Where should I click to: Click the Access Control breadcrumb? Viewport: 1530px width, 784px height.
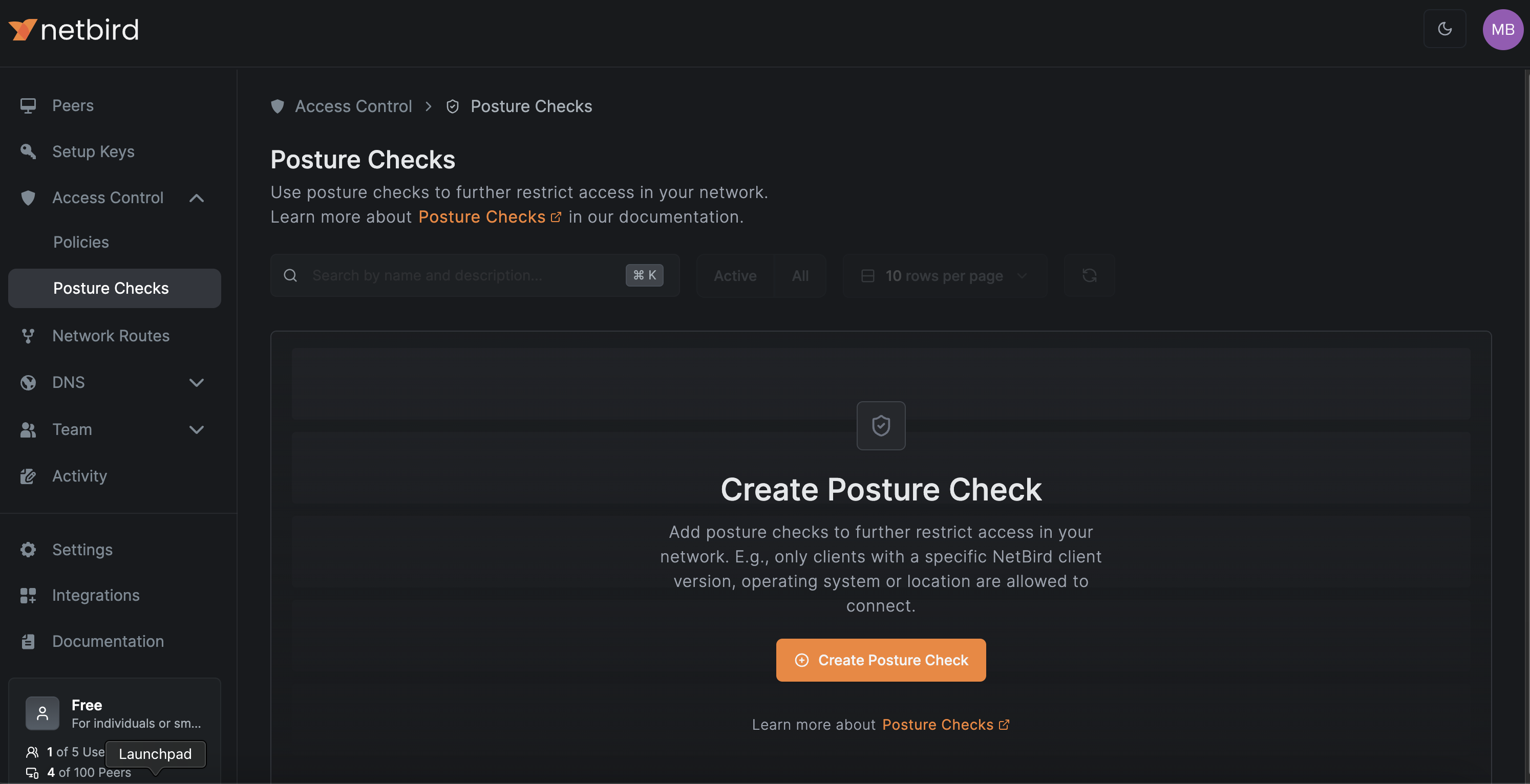(353, 105)
